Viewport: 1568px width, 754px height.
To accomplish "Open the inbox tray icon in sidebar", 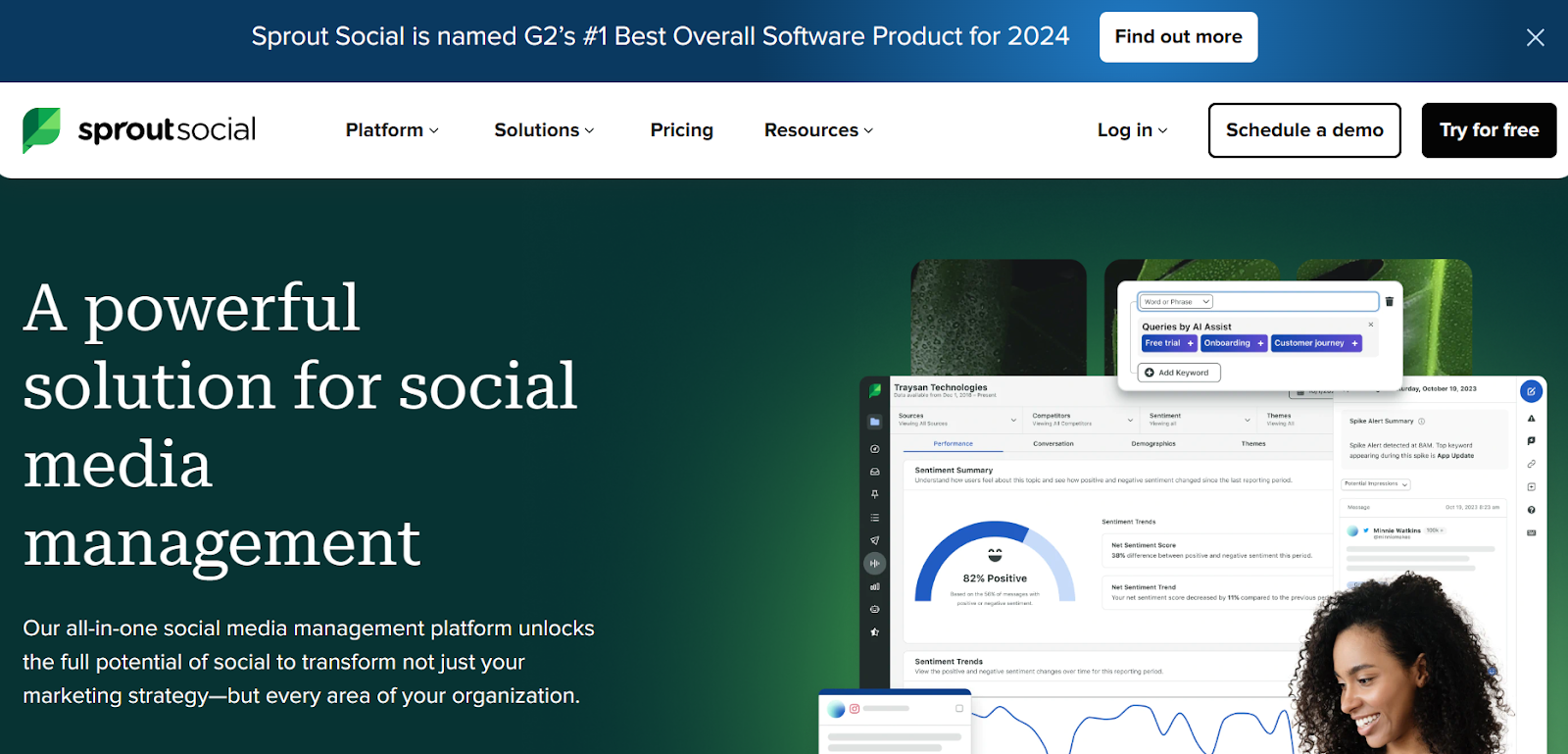I will pos(875,472).
